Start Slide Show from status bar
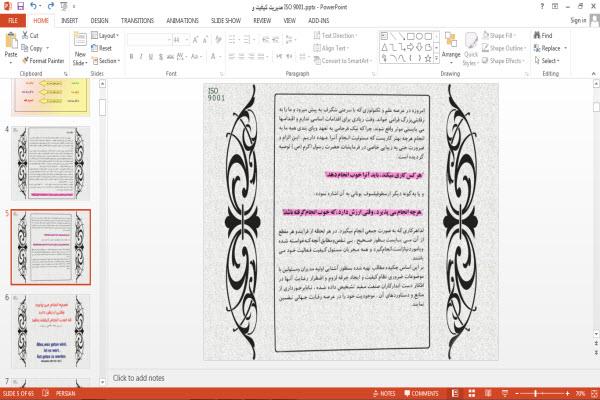 pyautogui.click(x=505, y=393)
